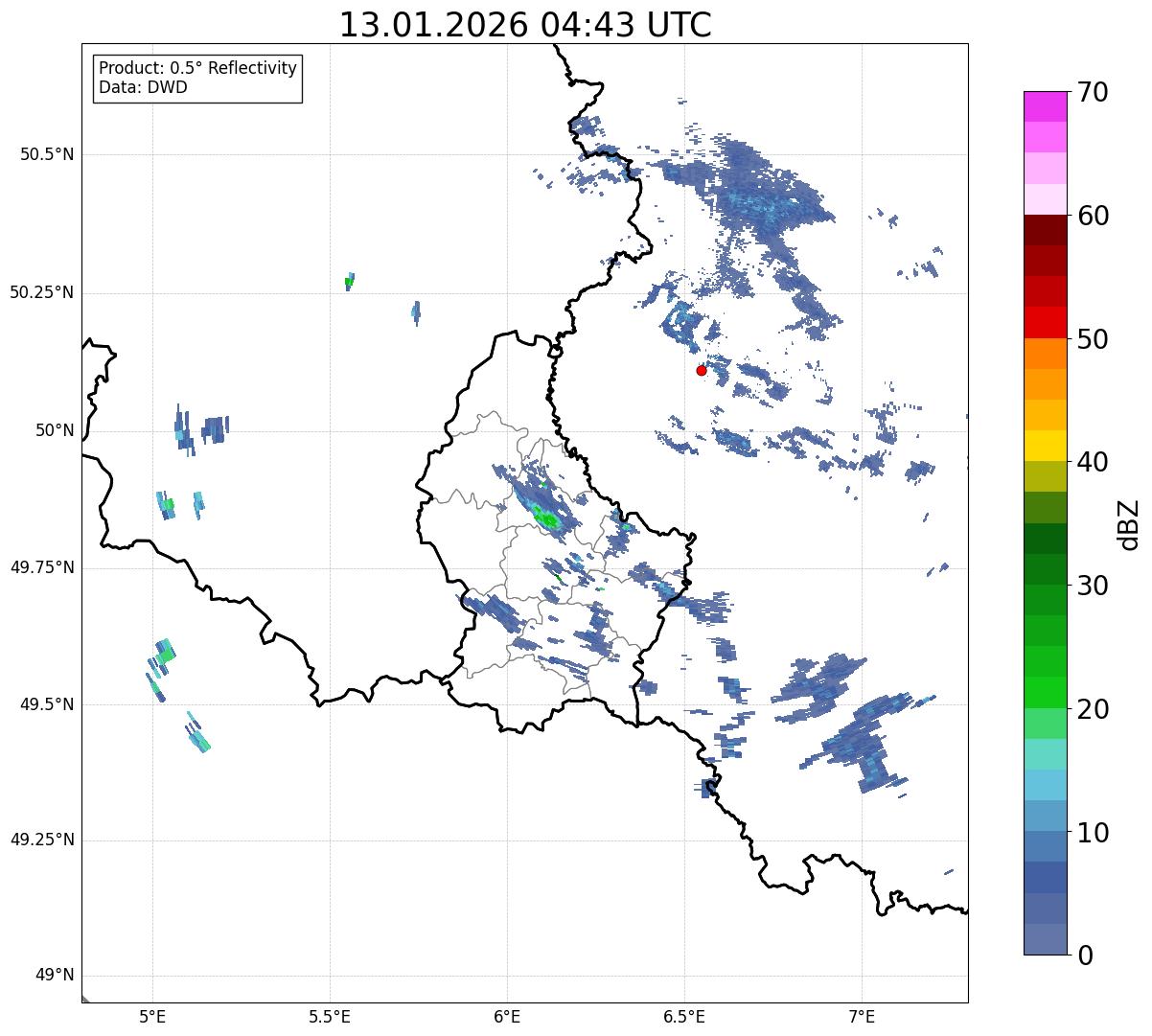Image resolution: width=1152 pixels, height=1036 pixels.
Task: Click the longitude label "7°E"
Action: [862, 1016]
